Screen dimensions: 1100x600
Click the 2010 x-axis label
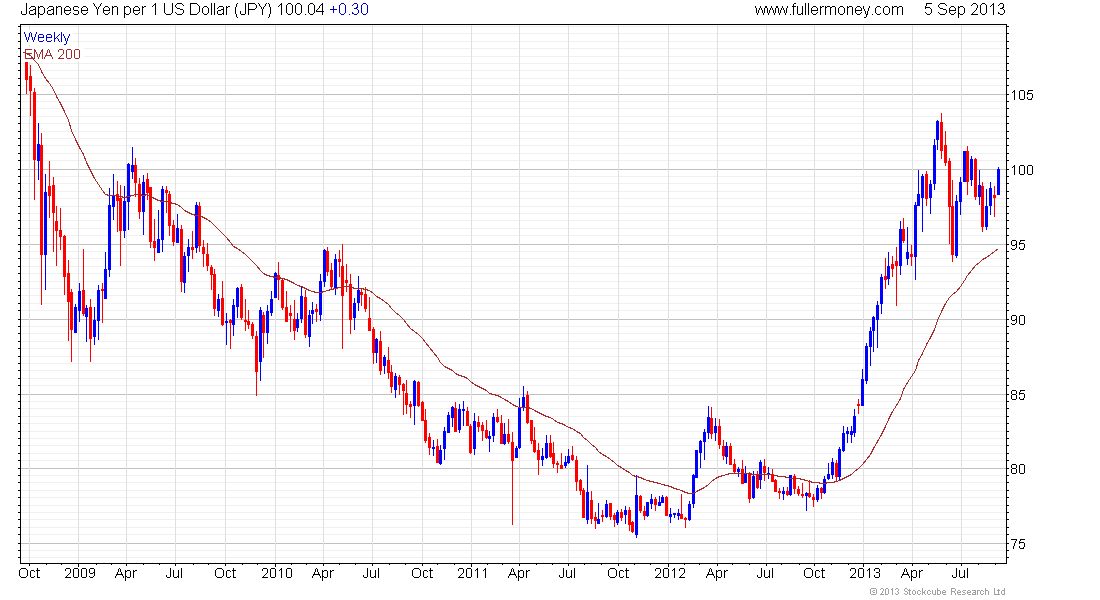pyautogui.click(x=276, y=573)
